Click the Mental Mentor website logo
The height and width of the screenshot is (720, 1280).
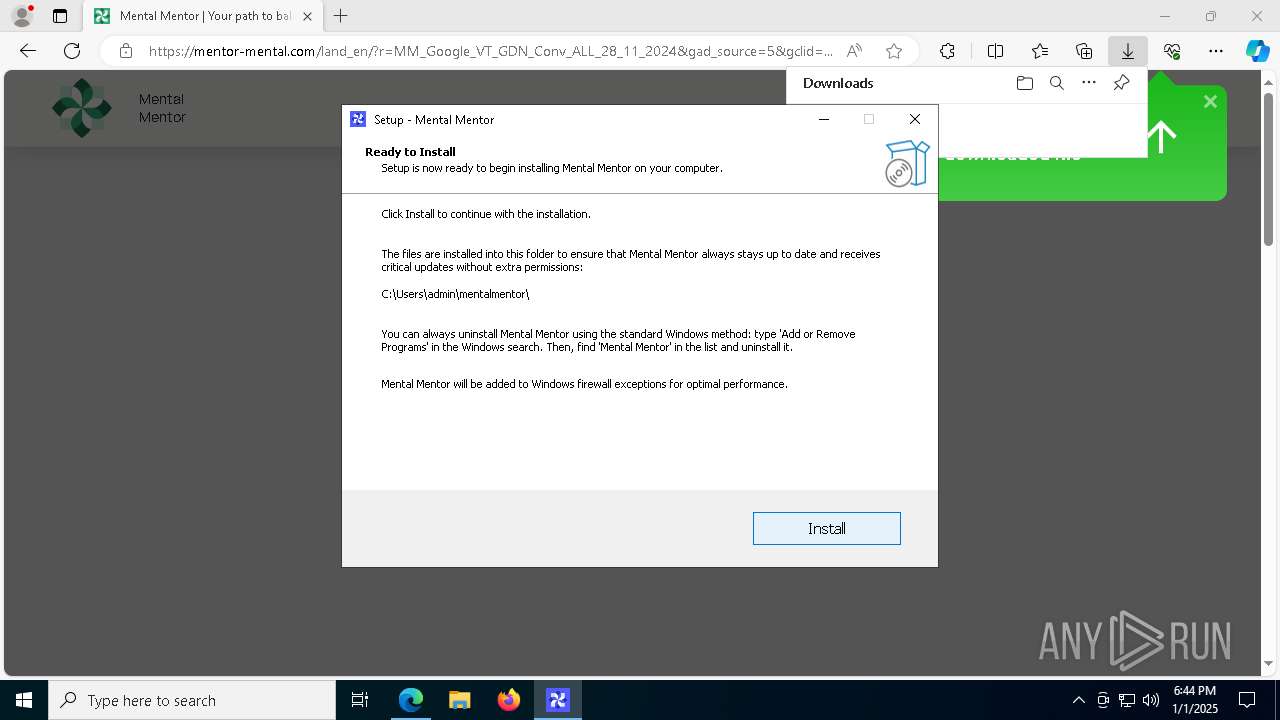(82, 108)
